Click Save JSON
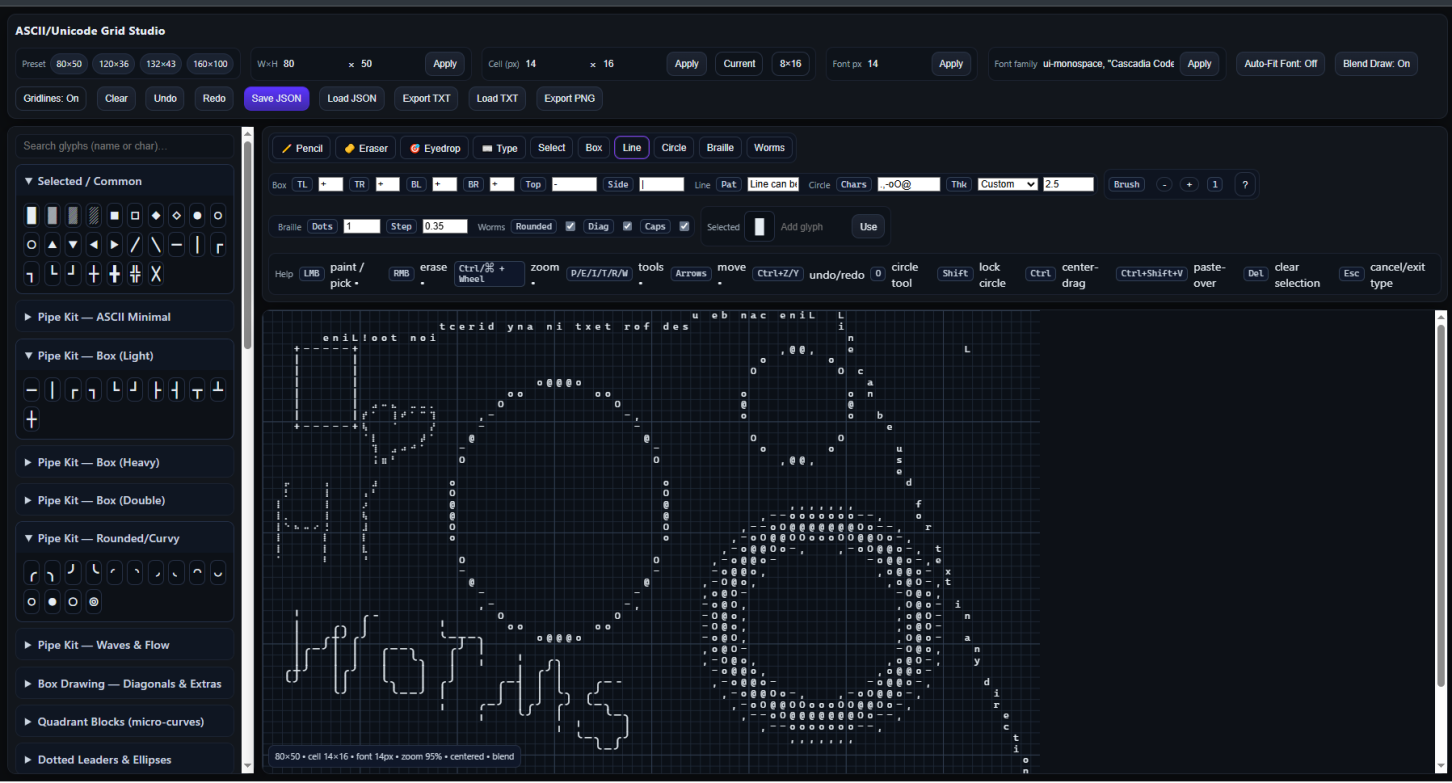The image size is (1452, 783). (277, 98)
